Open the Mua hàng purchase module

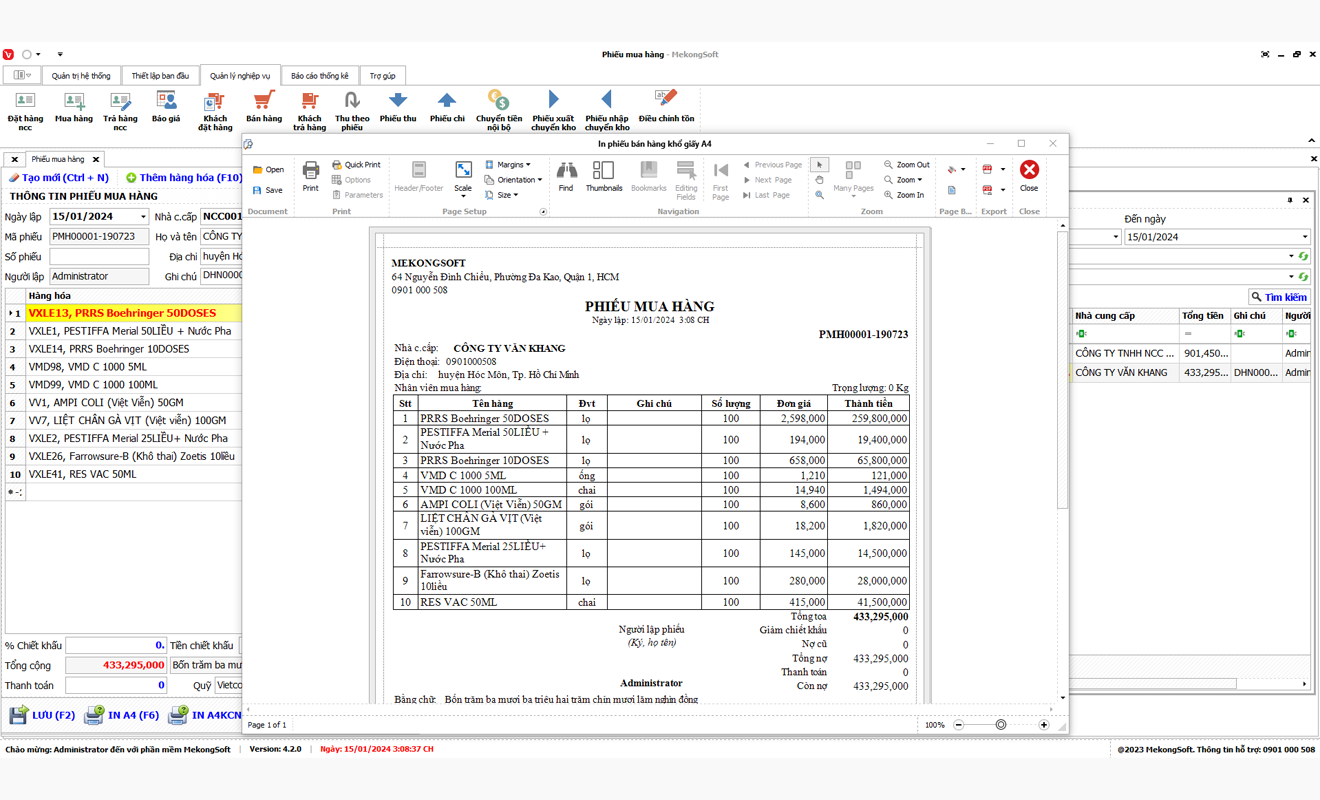[74, 107]
